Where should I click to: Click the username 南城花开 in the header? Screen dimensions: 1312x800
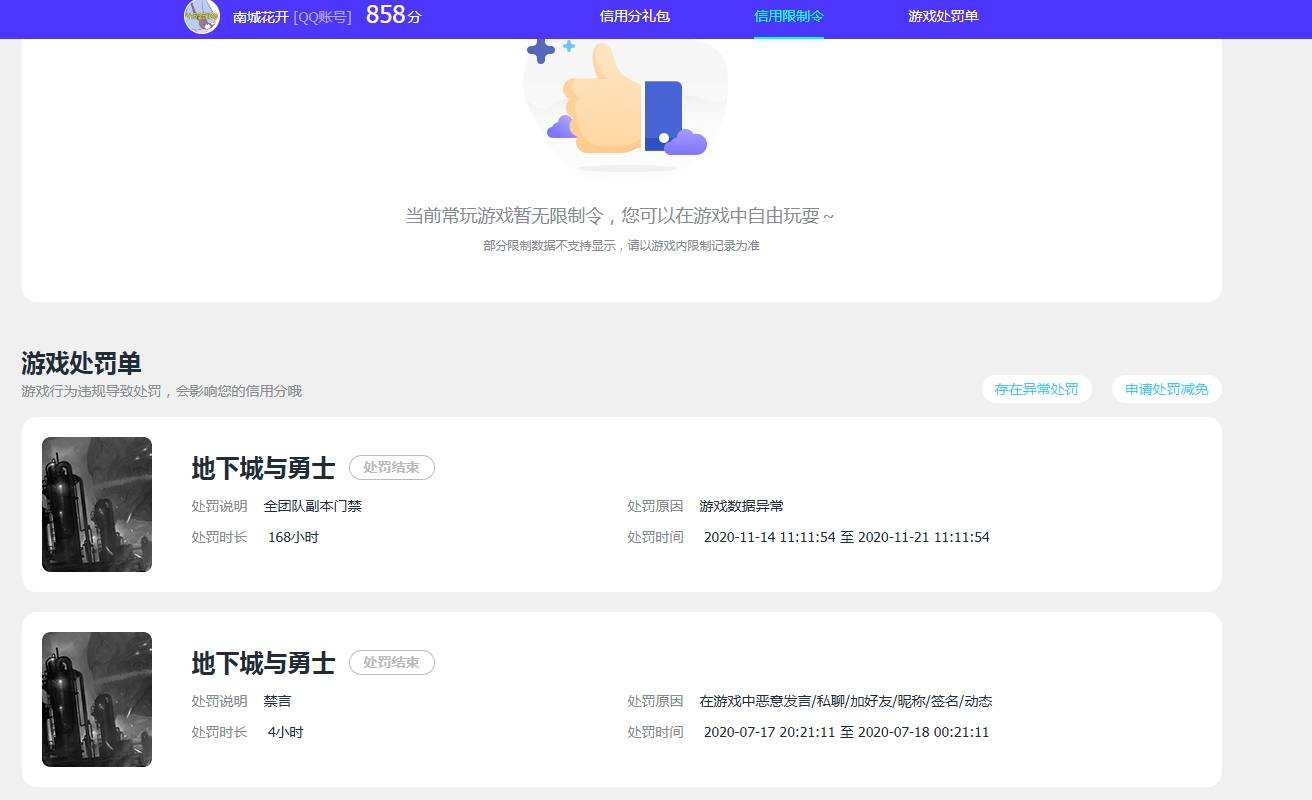coord(260,17)
